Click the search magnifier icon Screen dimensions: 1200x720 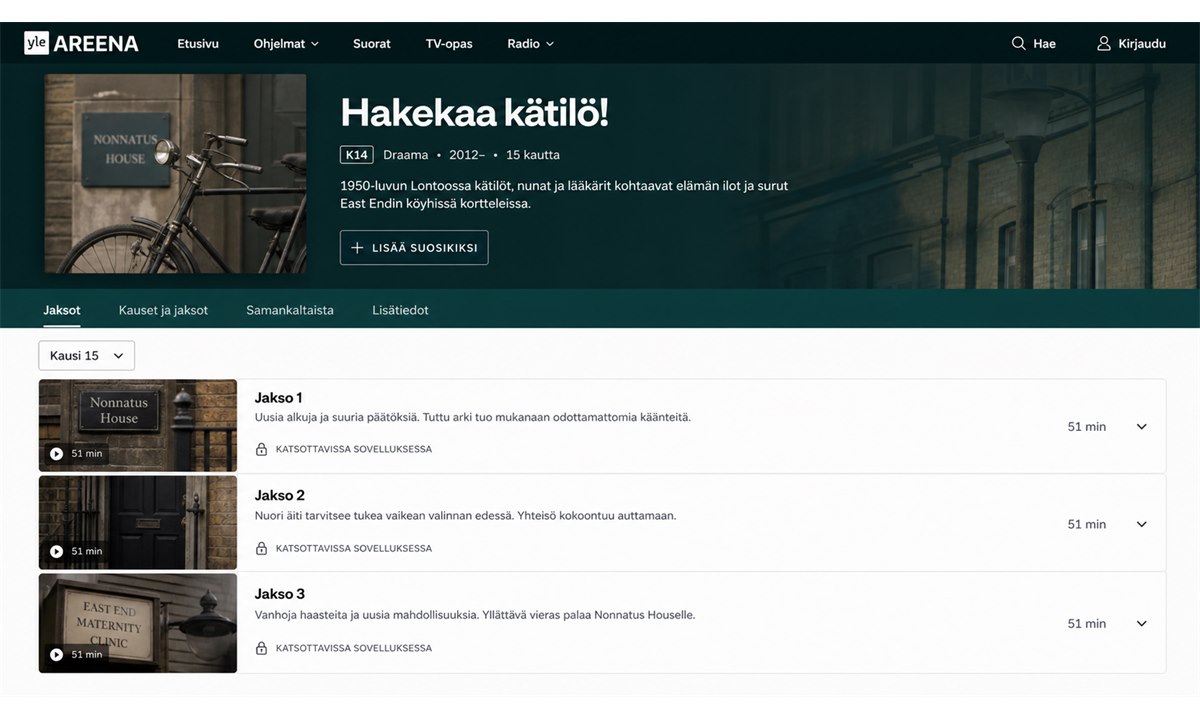pos(1018,43)
